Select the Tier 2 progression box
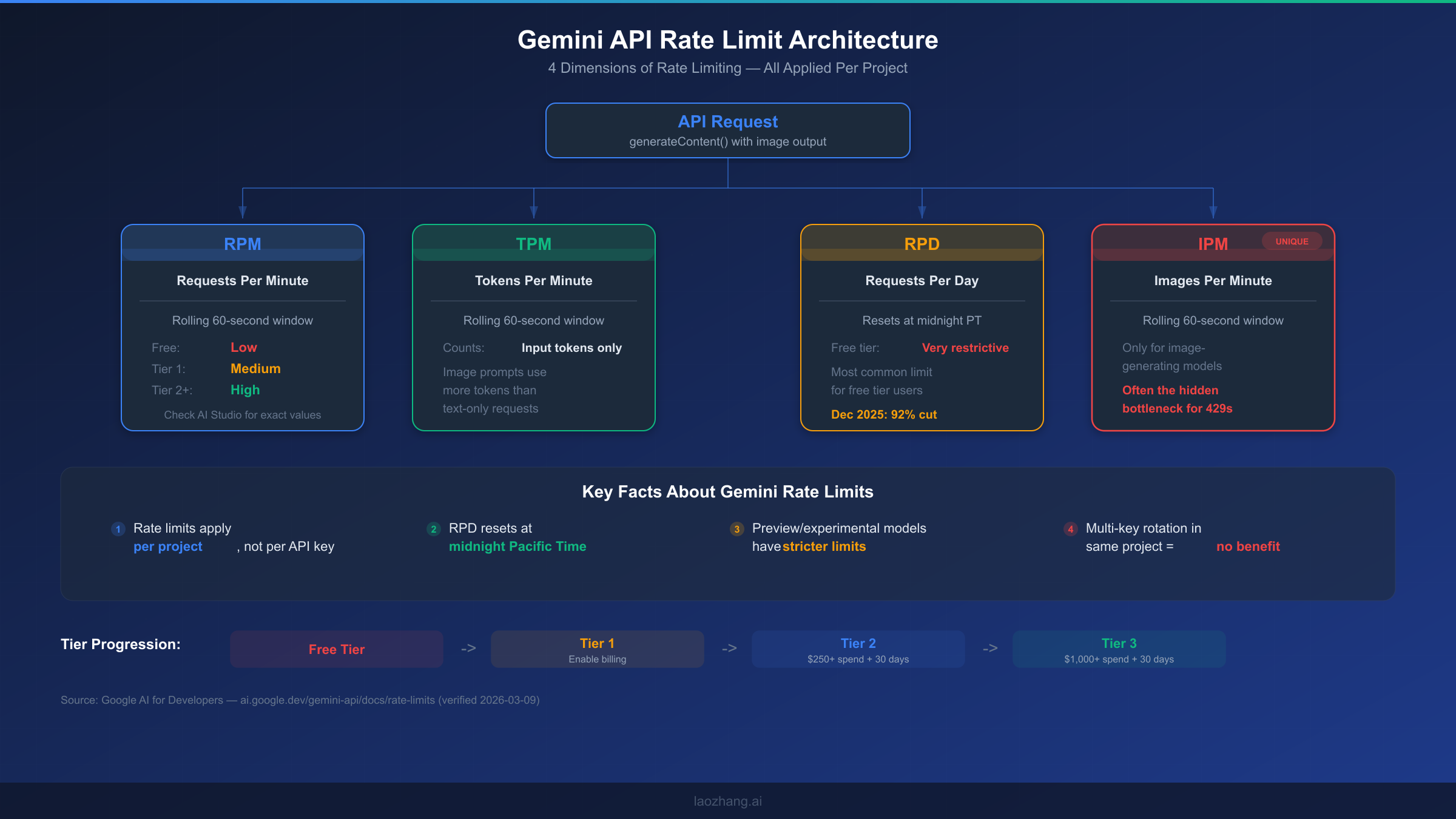The image size is (1456, 819). click(858, 649)
